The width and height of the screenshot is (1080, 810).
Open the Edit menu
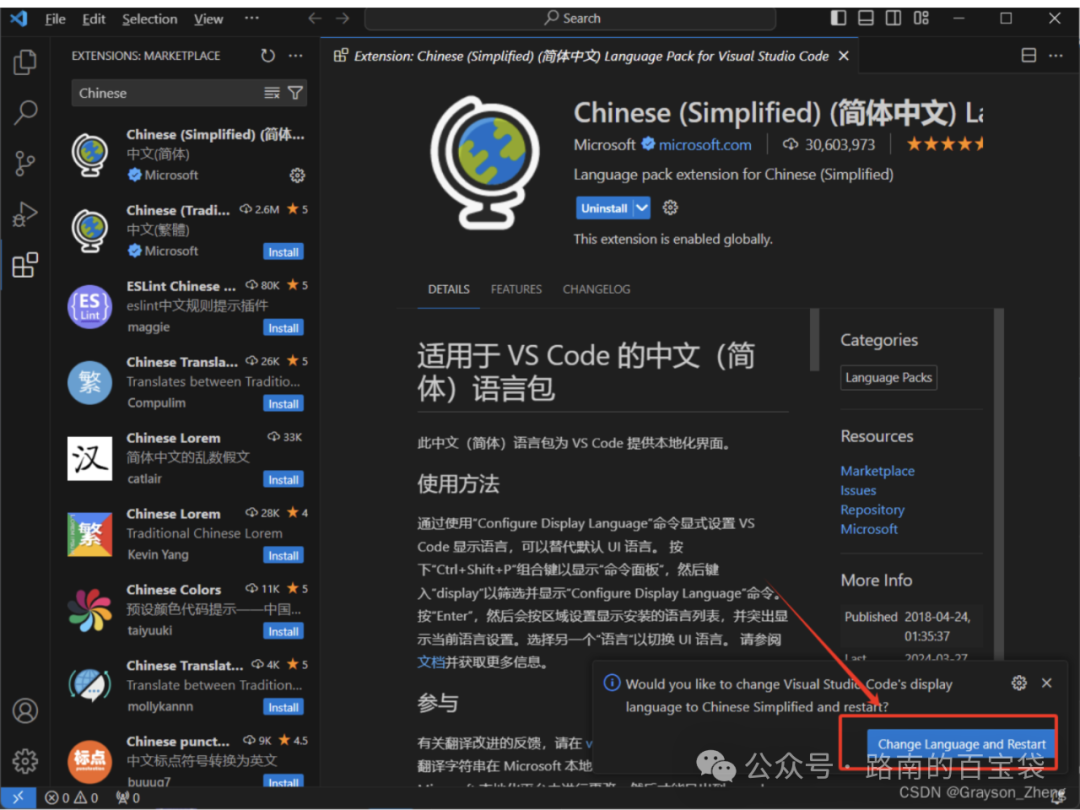(x=94, y=19)
